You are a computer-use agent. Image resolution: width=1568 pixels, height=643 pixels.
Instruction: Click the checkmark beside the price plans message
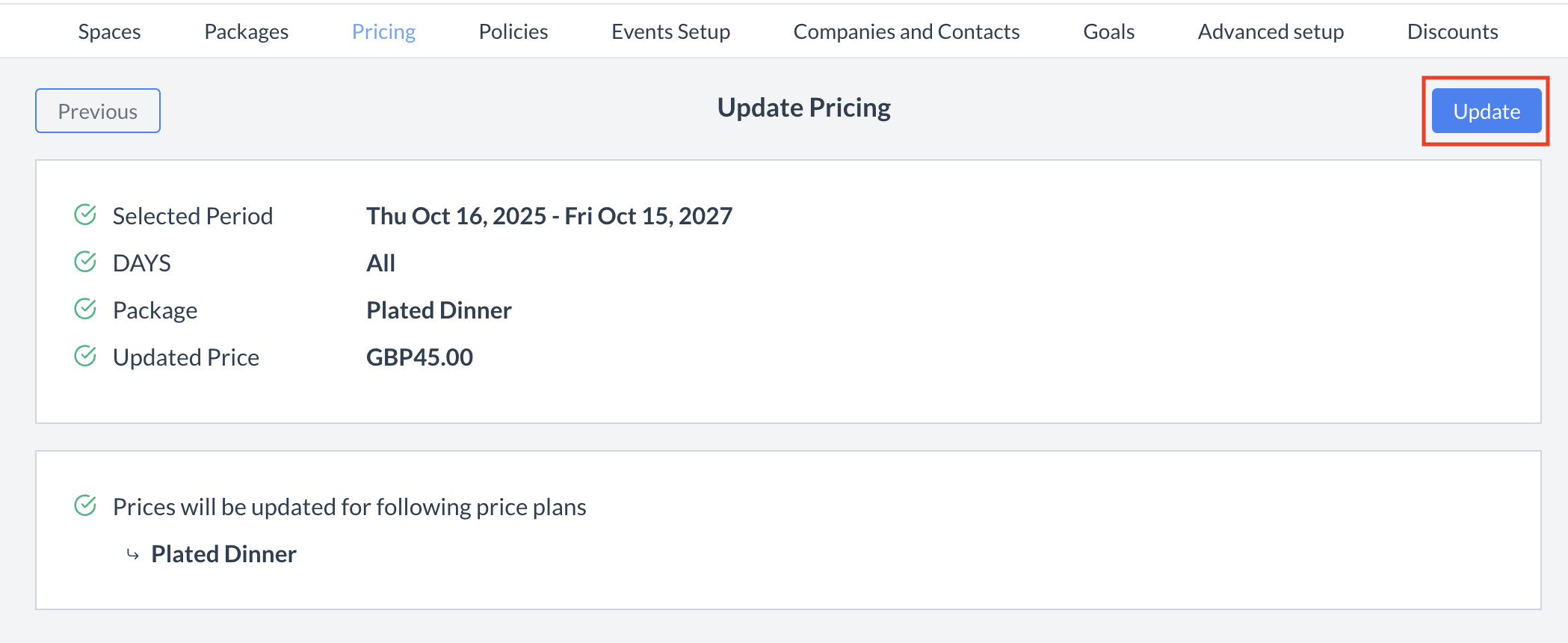(85, 505)
